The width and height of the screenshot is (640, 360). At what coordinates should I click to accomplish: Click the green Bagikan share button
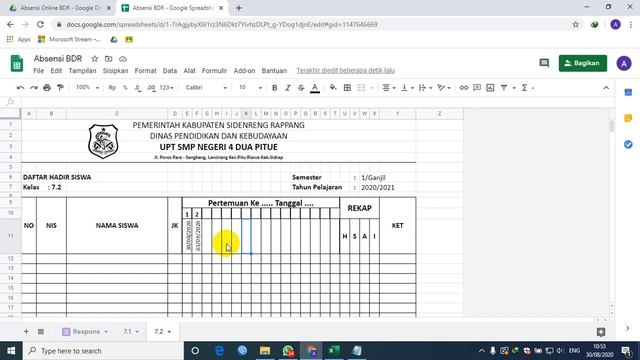[x=582, y=63]
